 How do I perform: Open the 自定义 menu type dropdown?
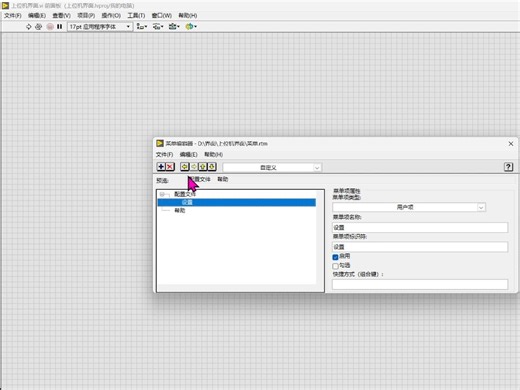[x=272, y=168]
